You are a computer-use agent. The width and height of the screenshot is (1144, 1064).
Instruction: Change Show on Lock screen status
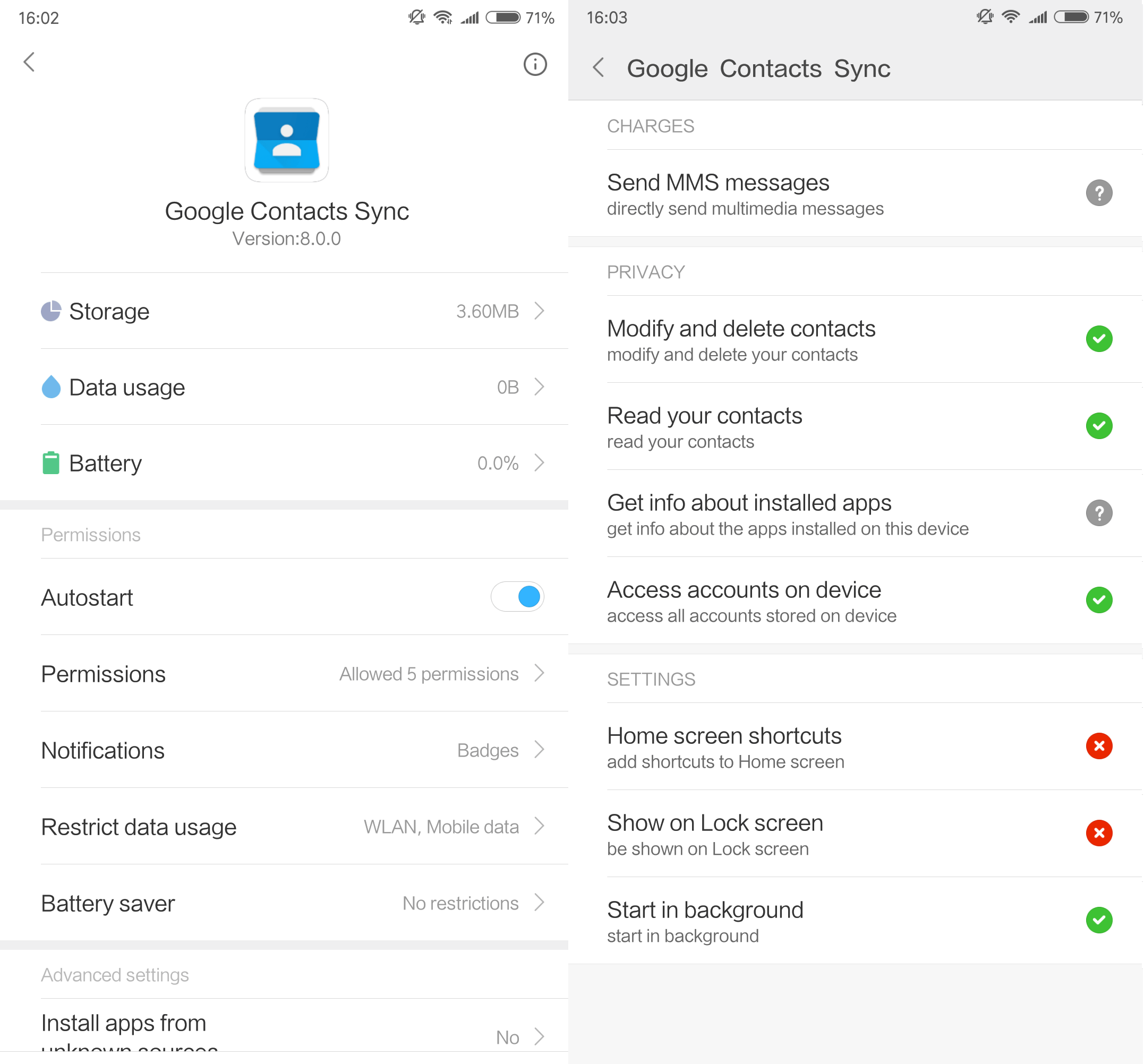click(1098, 833)
